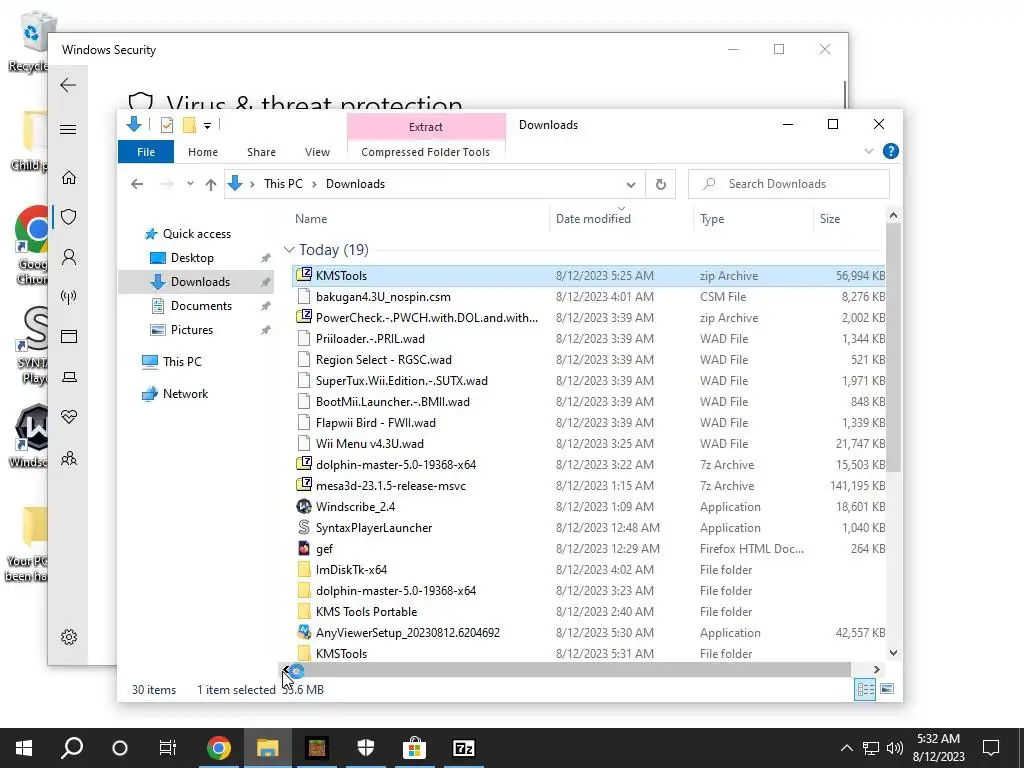The image size is (1024, 768).
Task: Open Family options icon in Windows Security
Action: (69, 458)
